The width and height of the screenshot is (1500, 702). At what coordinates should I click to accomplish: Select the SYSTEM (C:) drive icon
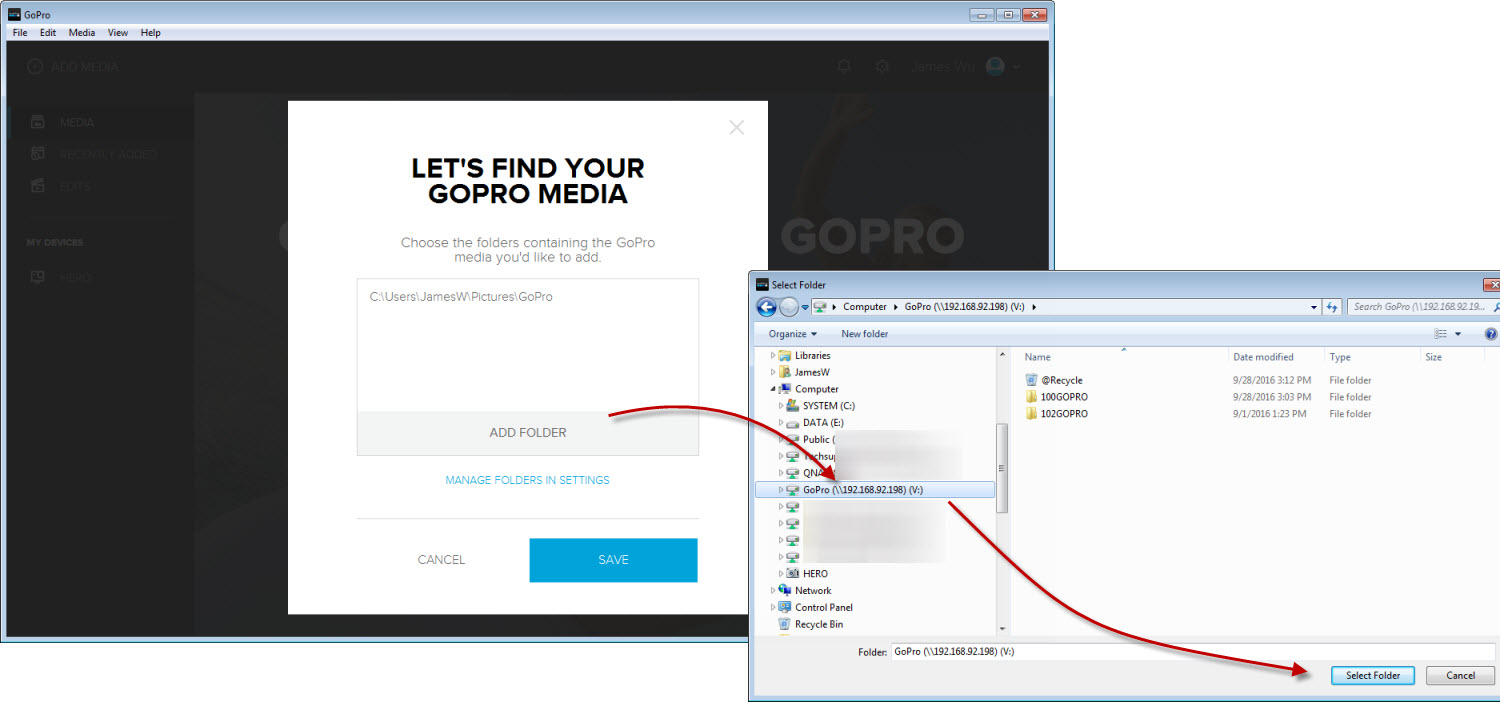pyautogui.click(x=793, y=406)
